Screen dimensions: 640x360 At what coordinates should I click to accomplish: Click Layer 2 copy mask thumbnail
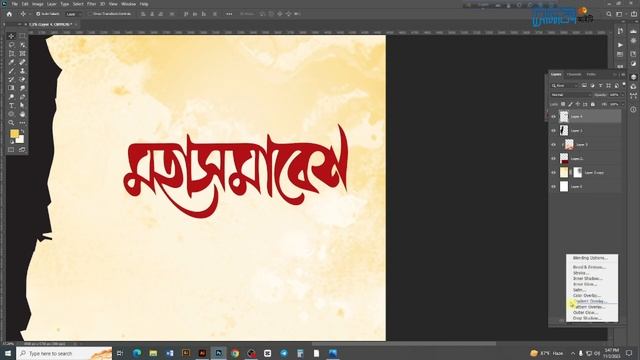(578, 173)
